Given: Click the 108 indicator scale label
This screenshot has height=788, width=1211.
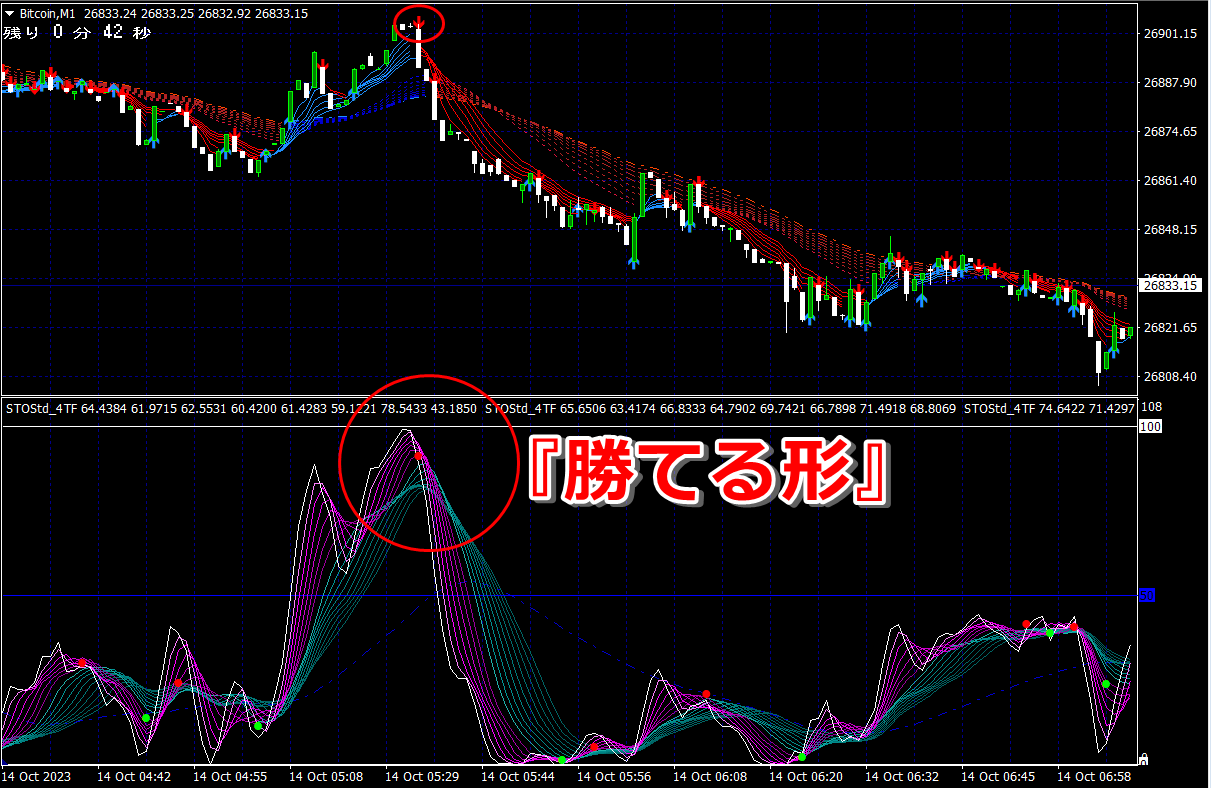Looking at the screenshot, I should [1152, 408].
